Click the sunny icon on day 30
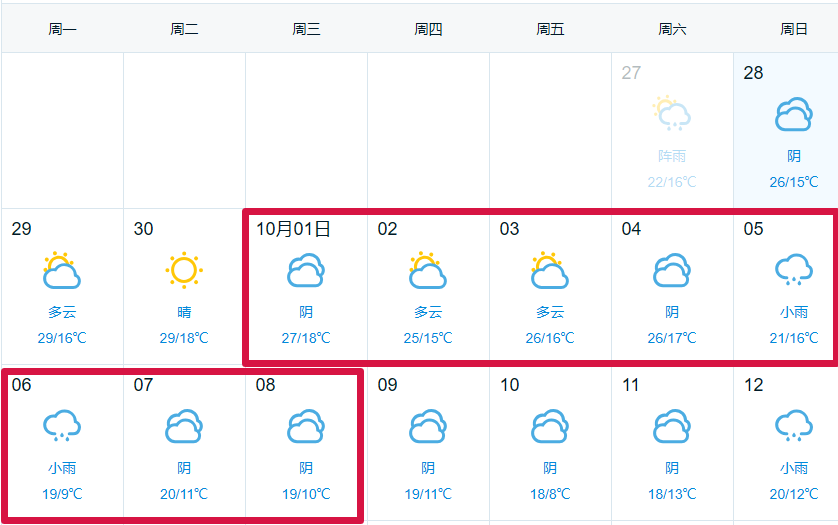Viewport: 838px width, 525px height. (184, 270)
